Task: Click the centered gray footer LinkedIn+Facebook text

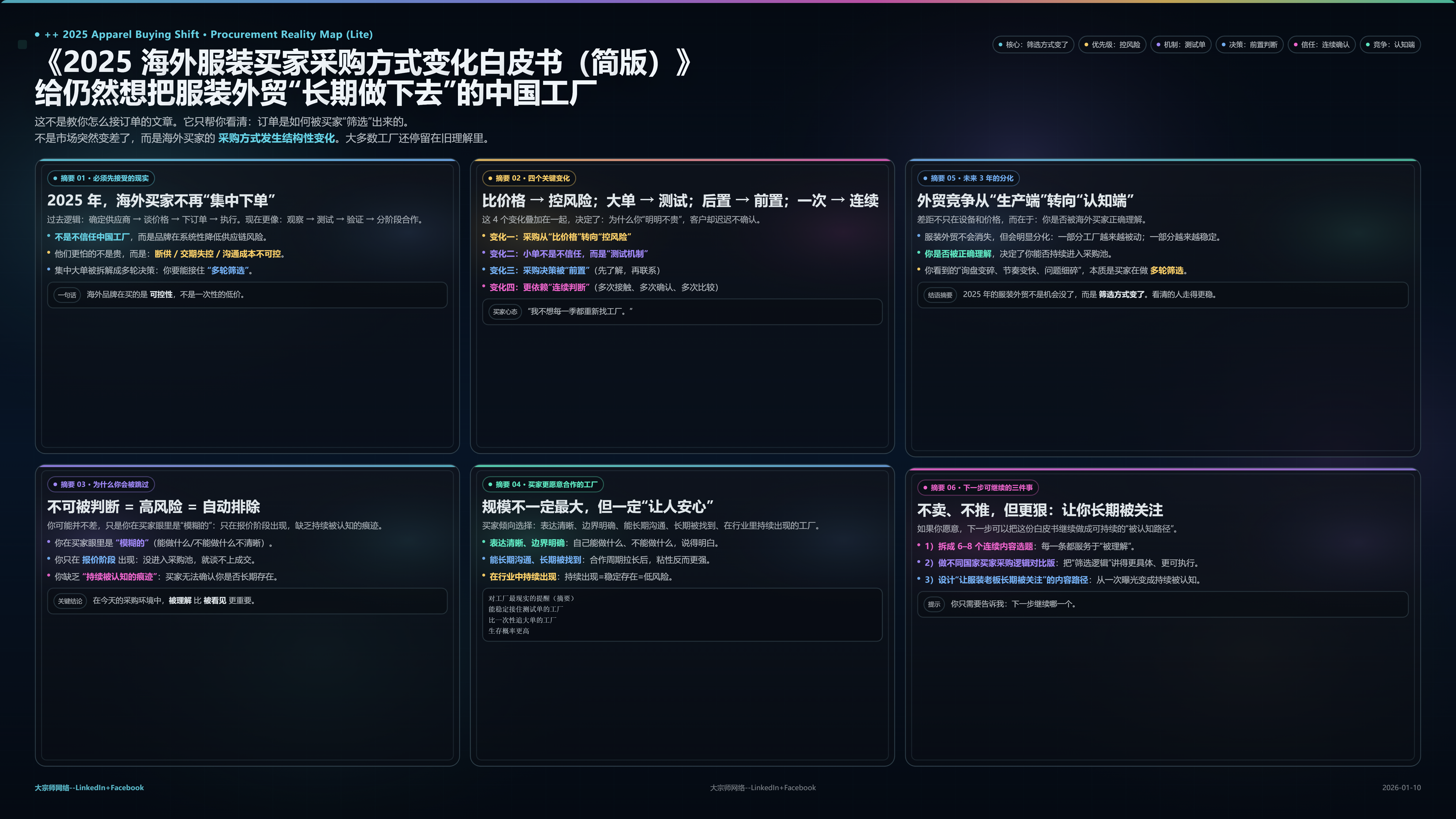Action: pyautogui.click(x=762, y=787)
